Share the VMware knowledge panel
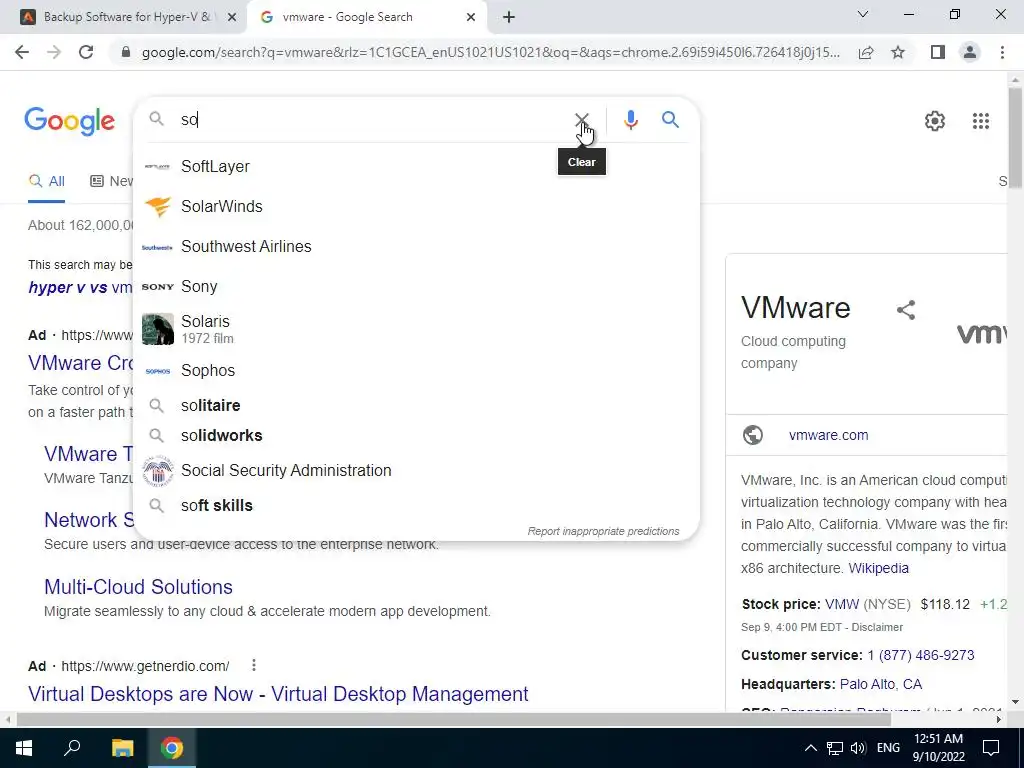Image resolution: width=1024 pixels, height=768 pixels. point(906,310)
